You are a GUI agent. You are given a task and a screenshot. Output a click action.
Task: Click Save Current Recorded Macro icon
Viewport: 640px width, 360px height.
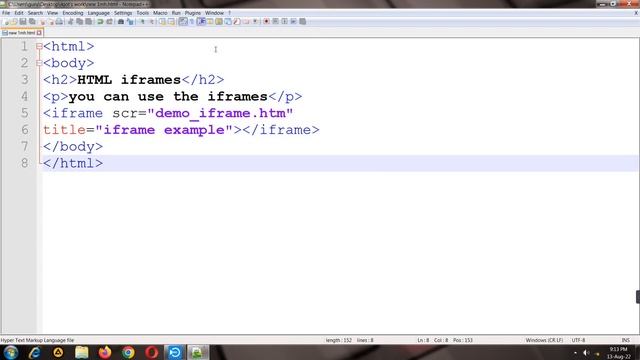point(302,21)
